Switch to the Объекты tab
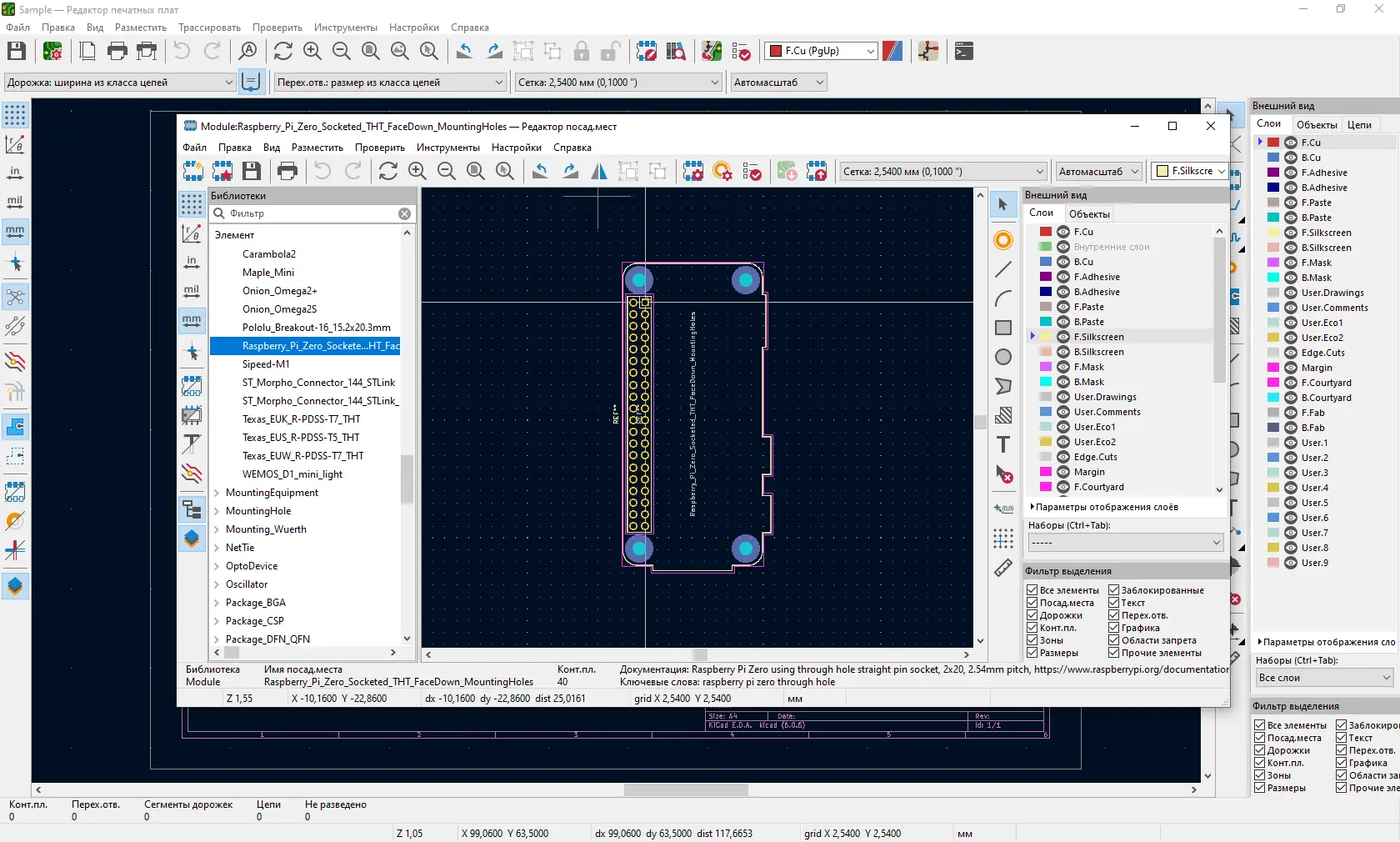 click(x=1089, y=214)
